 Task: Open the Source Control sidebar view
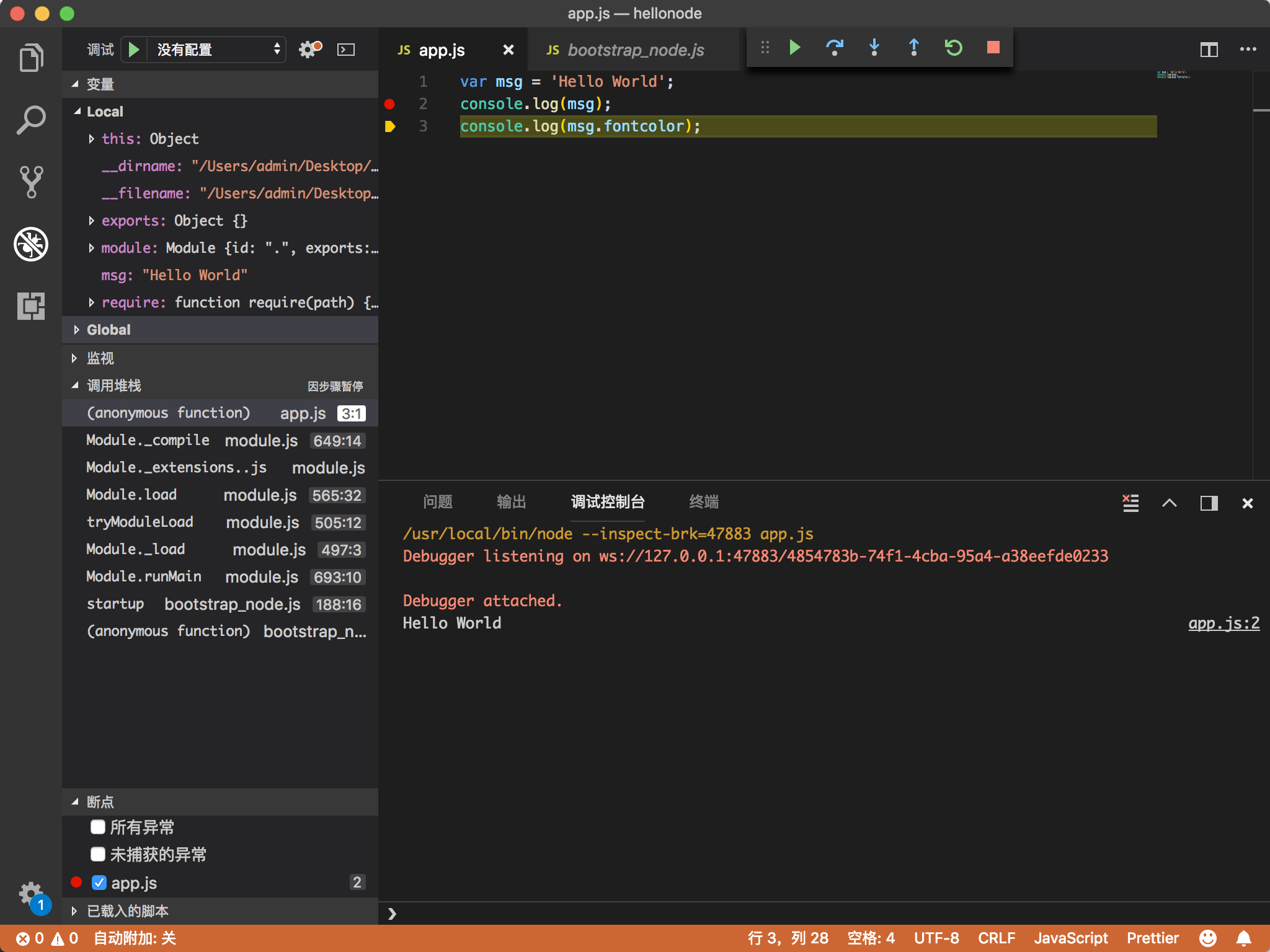click(31, 182)
